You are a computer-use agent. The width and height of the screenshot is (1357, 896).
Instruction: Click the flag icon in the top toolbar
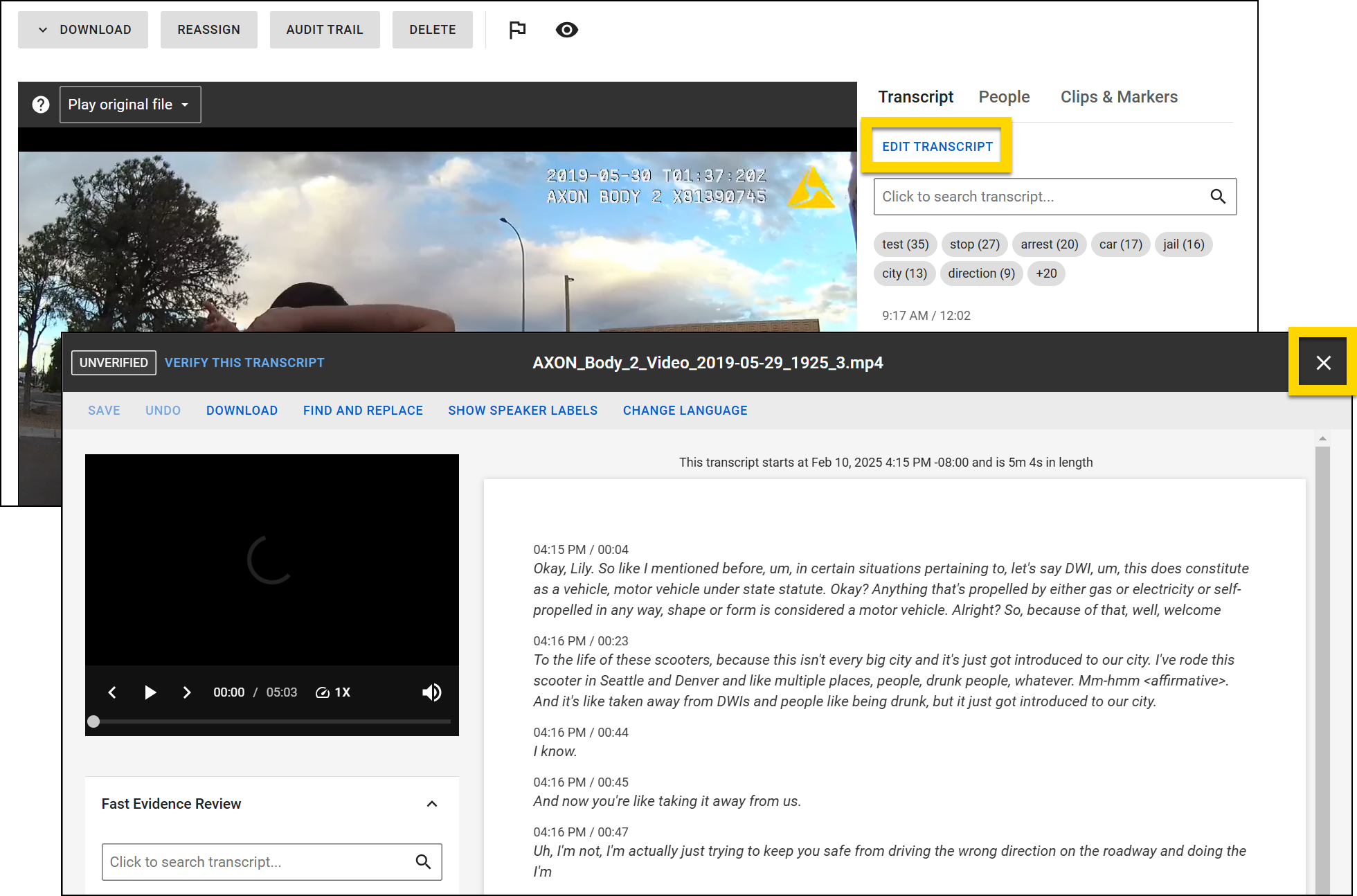click(517, 30)
